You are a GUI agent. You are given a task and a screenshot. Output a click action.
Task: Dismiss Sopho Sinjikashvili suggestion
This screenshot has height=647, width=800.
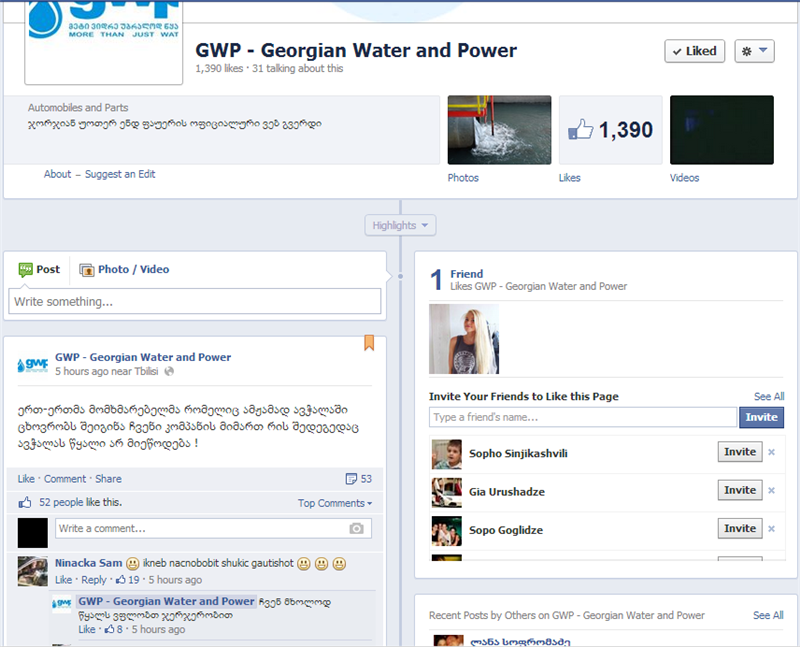(771, 452)
